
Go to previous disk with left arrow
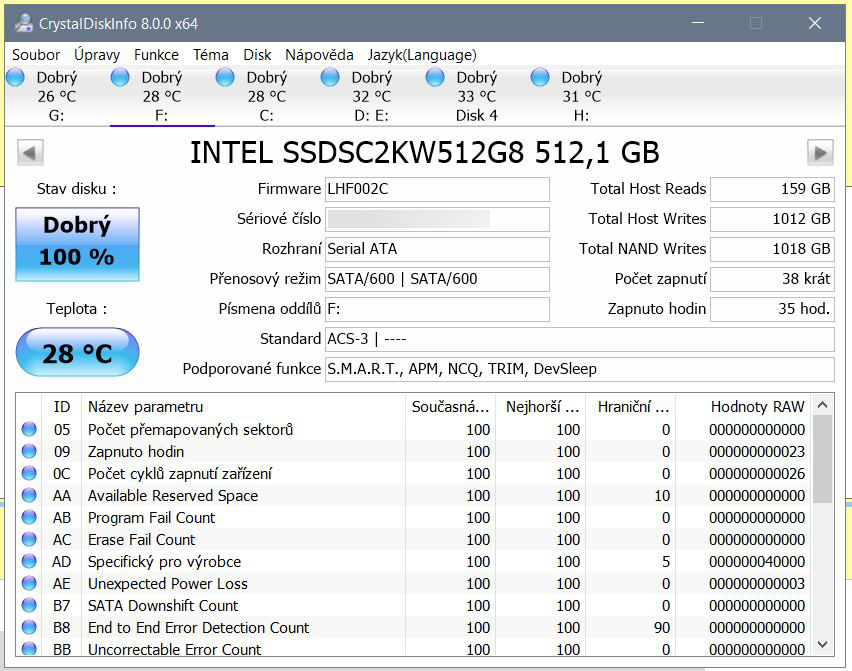(x=31, y=152)
